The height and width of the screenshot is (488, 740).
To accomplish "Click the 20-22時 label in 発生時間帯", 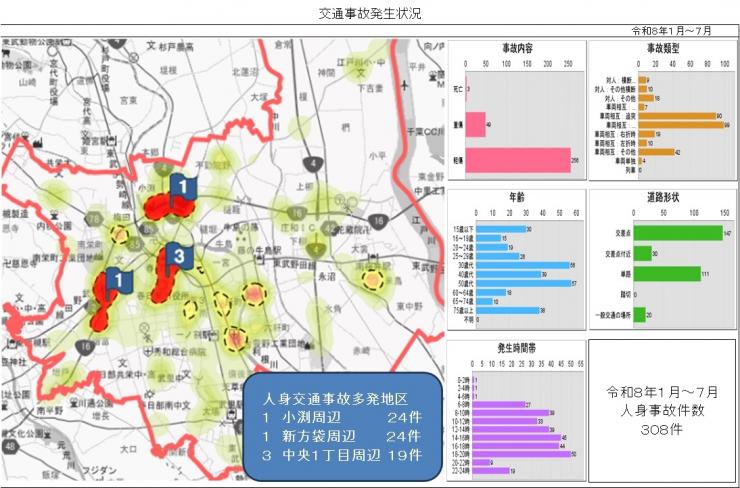I will (460, 463).
